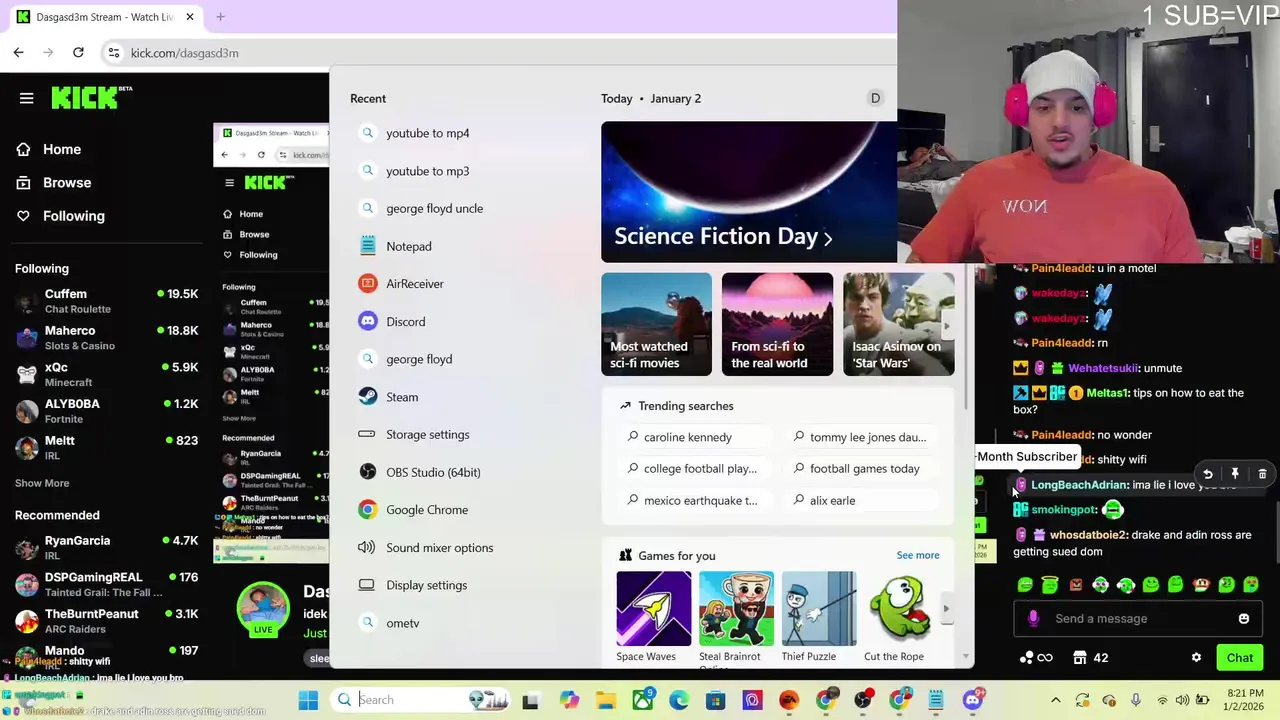Open the Space Waves game
Image resolution: width=1280 pixels, height=720 pixels.
(654, 617)
